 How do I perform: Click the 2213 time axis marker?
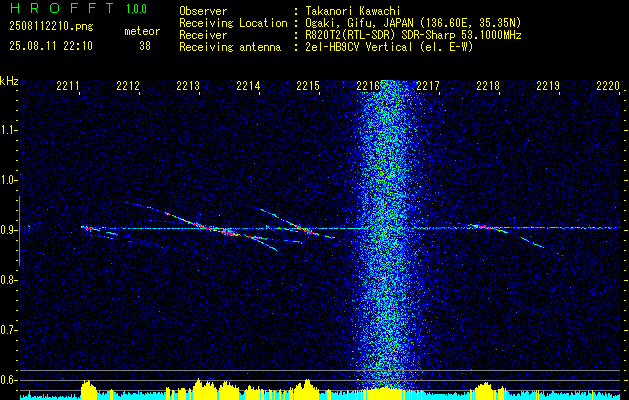coord(188,85)
